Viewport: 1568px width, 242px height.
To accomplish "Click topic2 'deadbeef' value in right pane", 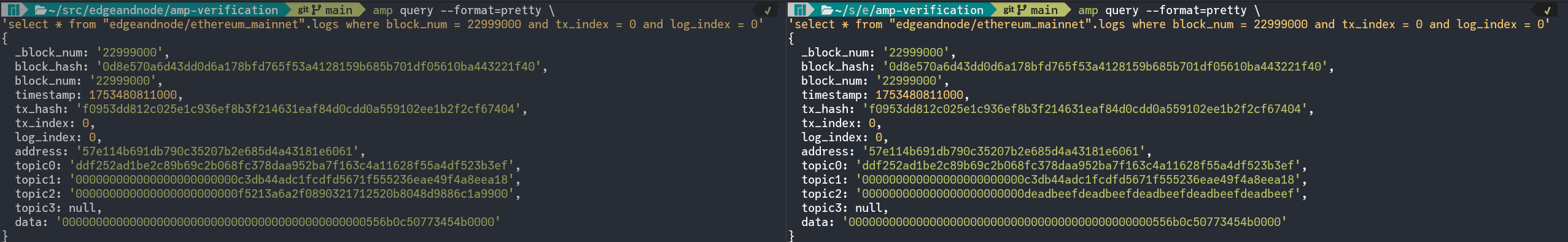I will point(1078,194).
